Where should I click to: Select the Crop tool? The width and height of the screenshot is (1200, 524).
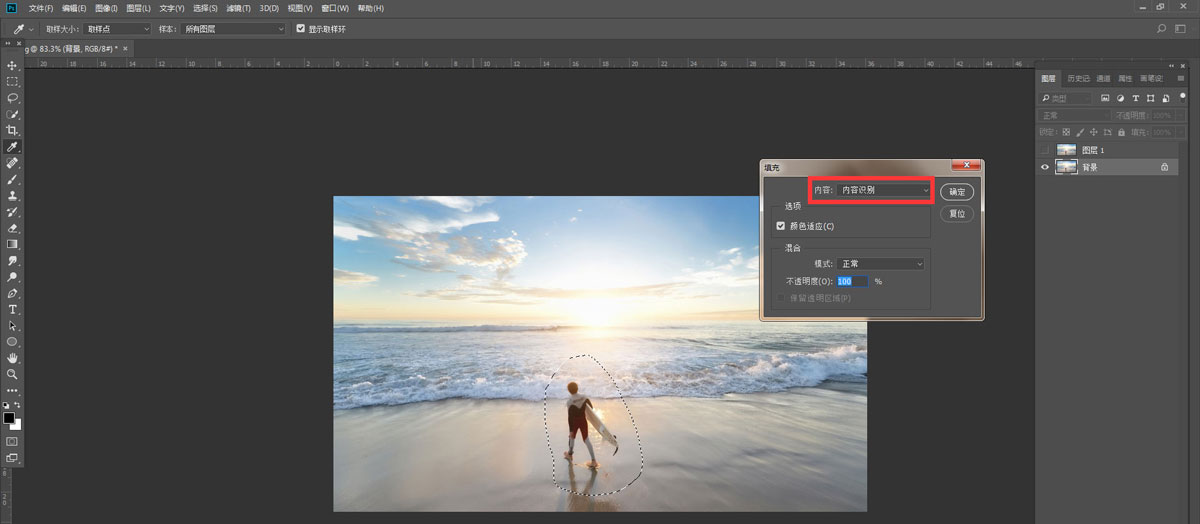[12, 130]
